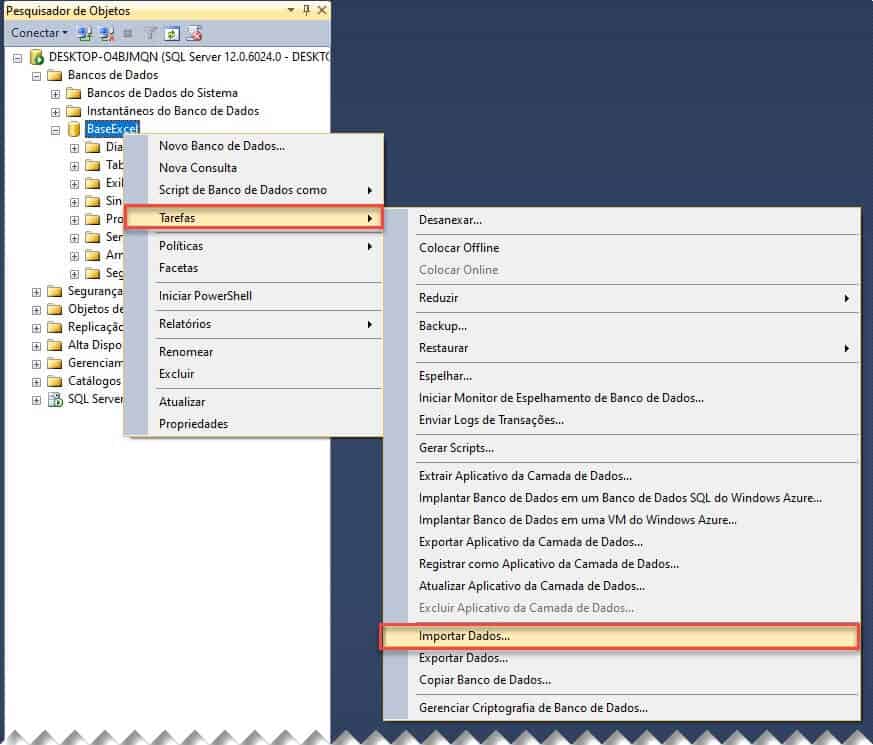Click the Stop toolbar icon

click(128, 34)
